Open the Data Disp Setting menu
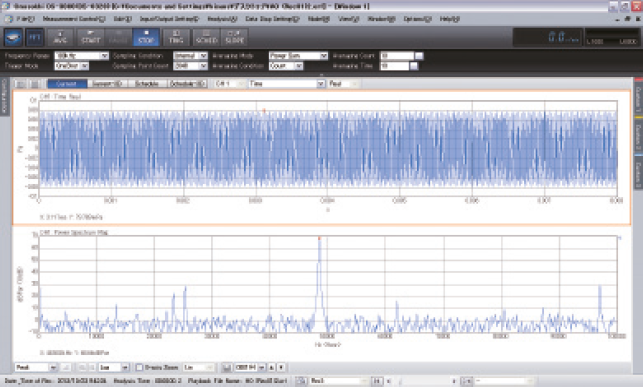Image resolution: width=643 pixels, height=387 pixels. (272, 19)
